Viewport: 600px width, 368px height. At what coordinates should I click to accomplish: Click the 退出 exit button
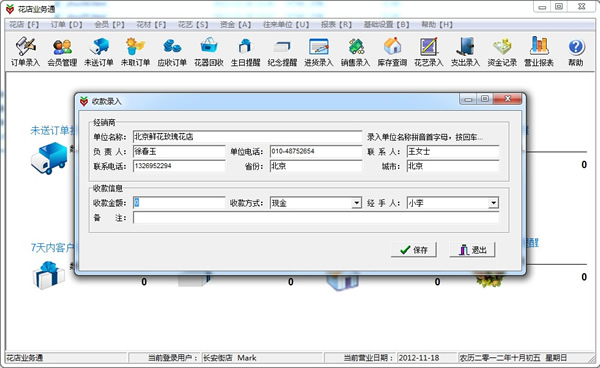473,250
